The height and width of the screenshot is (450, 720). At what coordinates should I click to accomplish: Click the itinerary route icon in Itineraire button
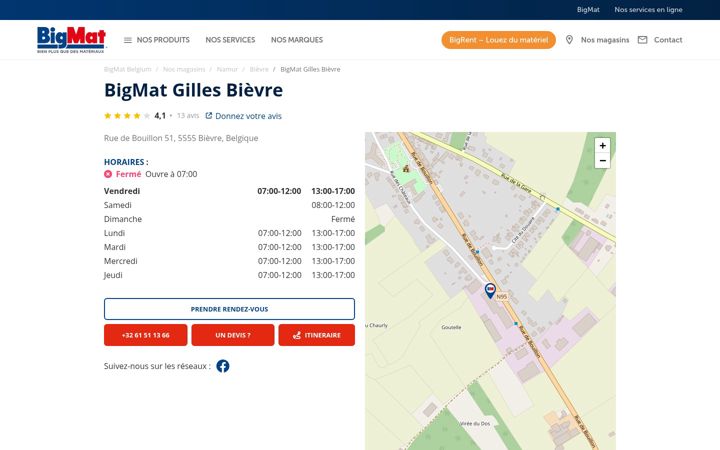(297, 335)
